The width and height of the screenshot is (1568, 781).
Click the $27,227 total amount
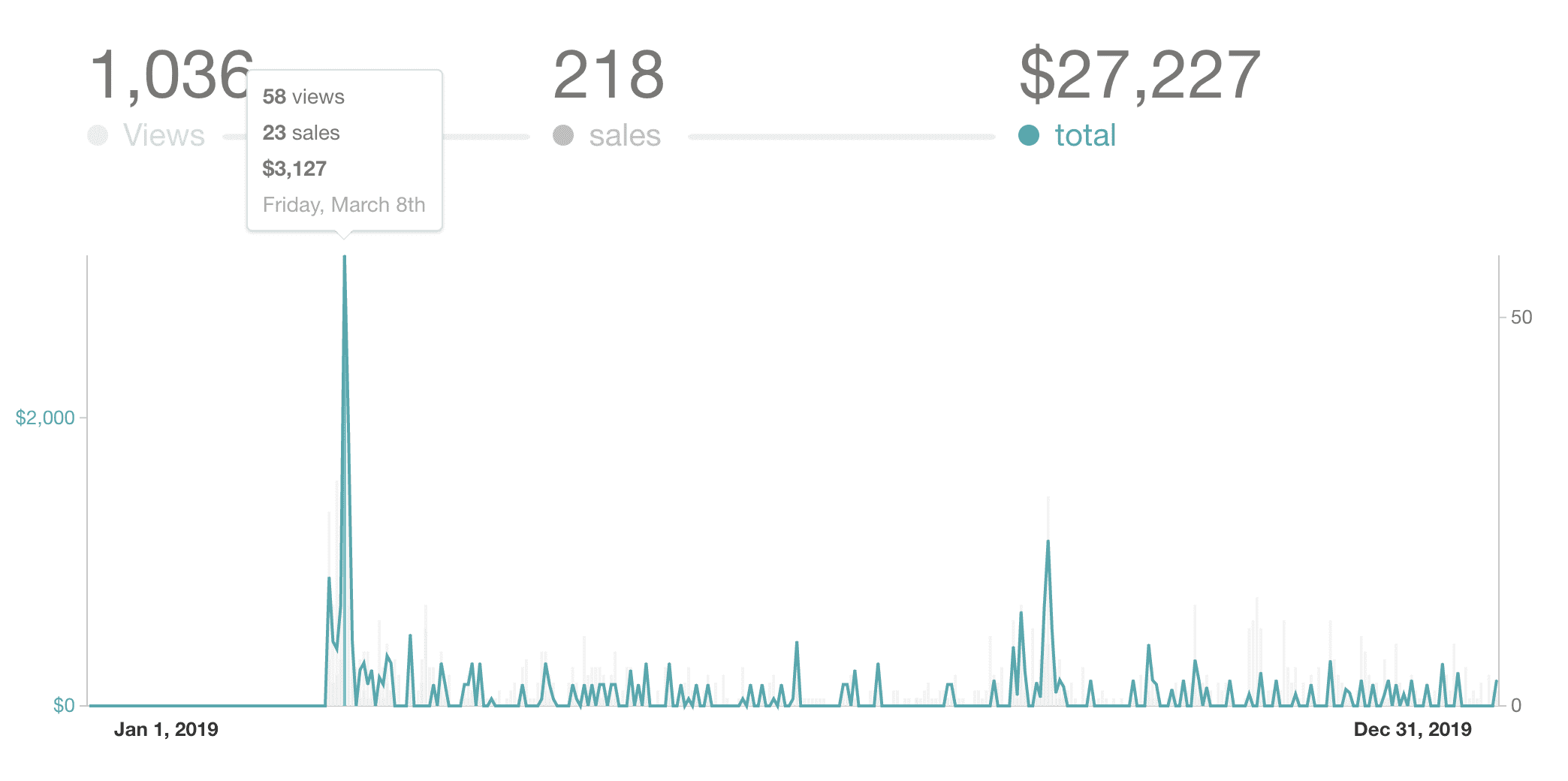pyautogui.click(x=1139, y=75)
